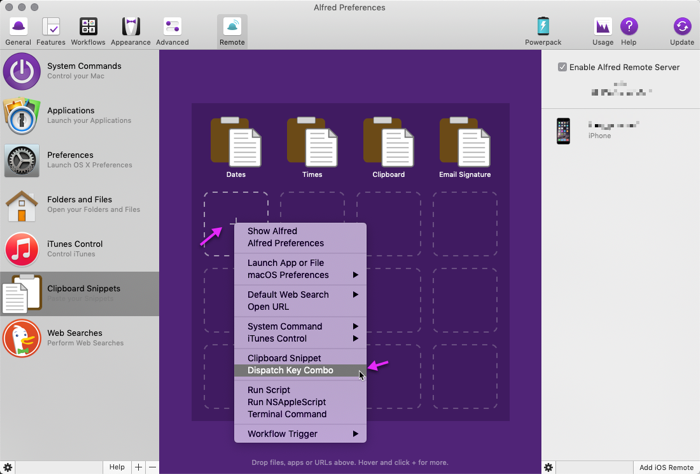Select Folders and Files remote page
This screenshot has height=474, width=700.
tap(79, 205)
